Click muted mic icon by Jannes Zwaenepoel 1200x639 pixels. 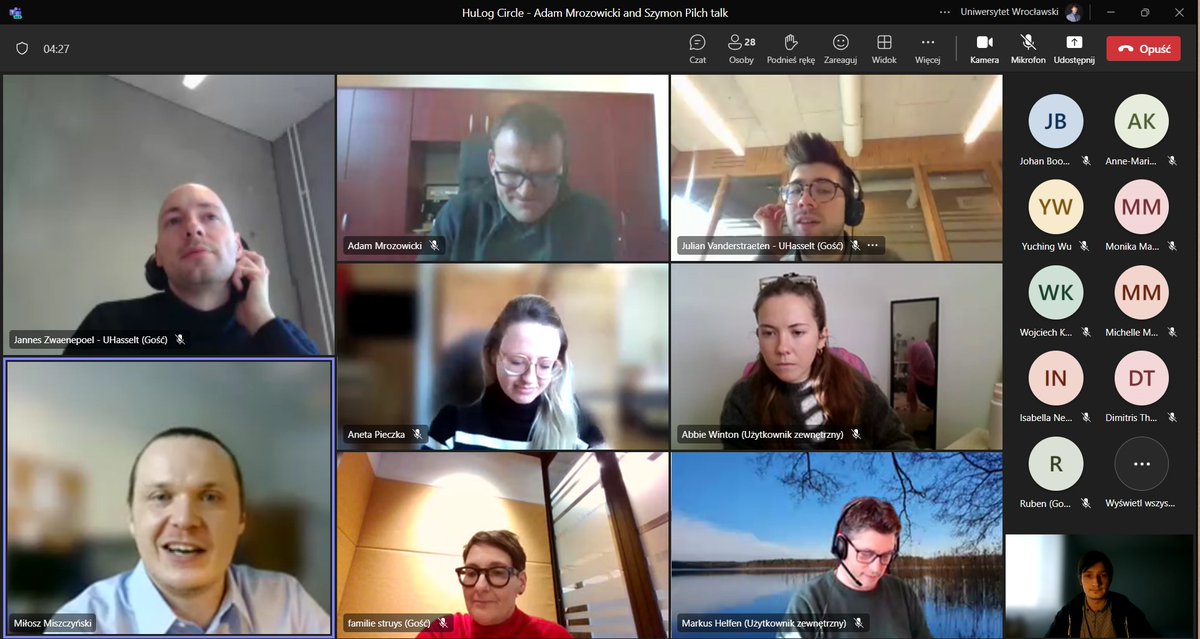click(x=180, y=339)
